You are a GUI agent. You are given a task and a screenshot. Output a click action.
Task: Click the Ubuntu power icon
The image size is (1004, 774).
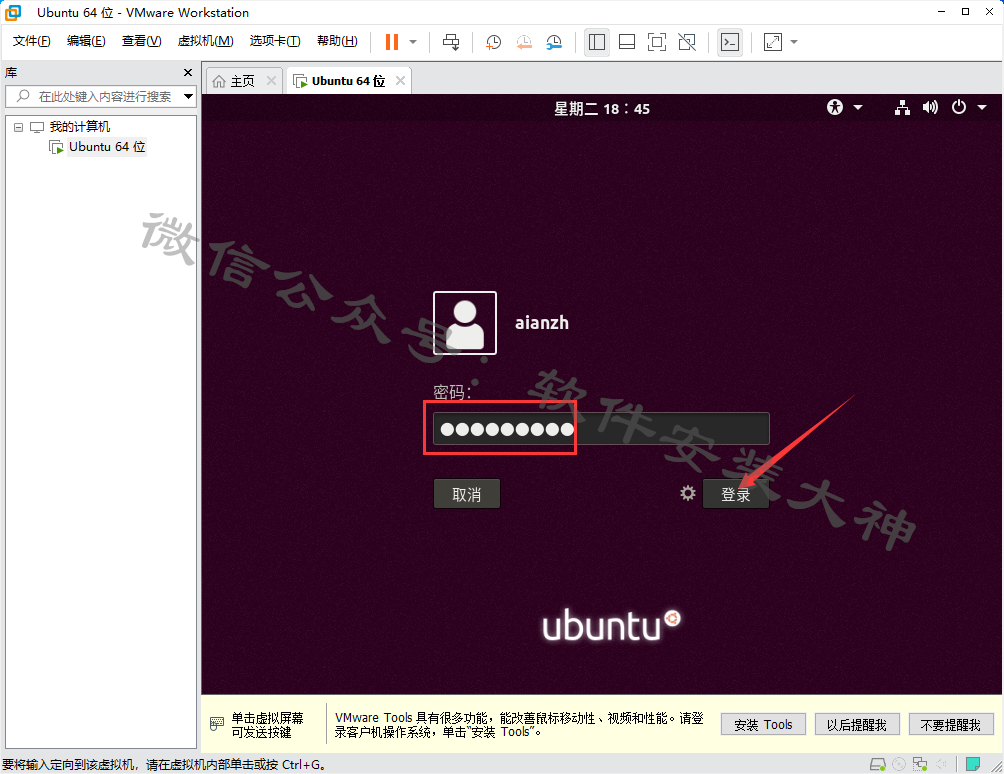click(x=959, y=107)
